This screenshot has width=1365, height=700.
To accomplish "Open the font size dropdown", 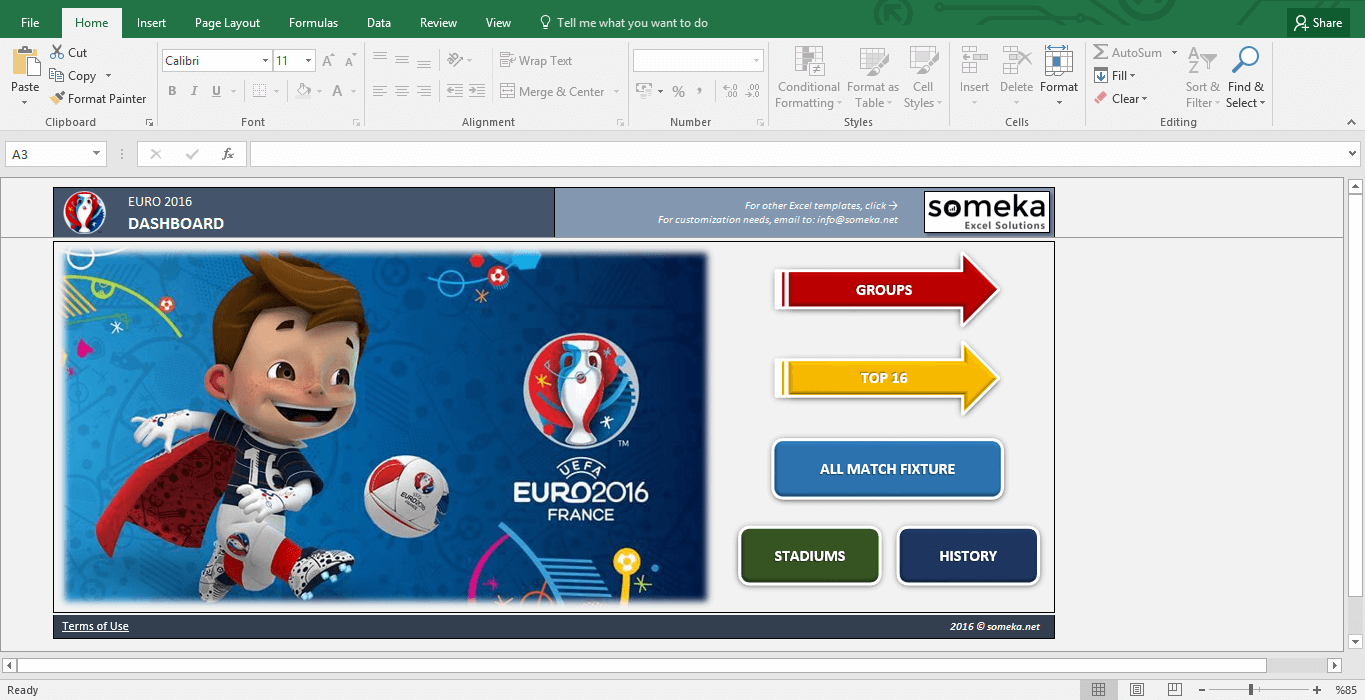I will 308,61.
